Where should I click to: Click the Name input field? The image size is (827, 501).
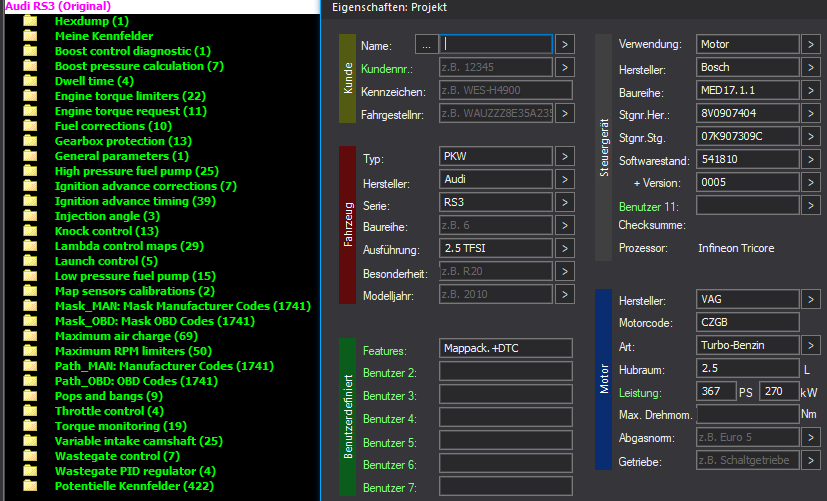coord(496,44)
